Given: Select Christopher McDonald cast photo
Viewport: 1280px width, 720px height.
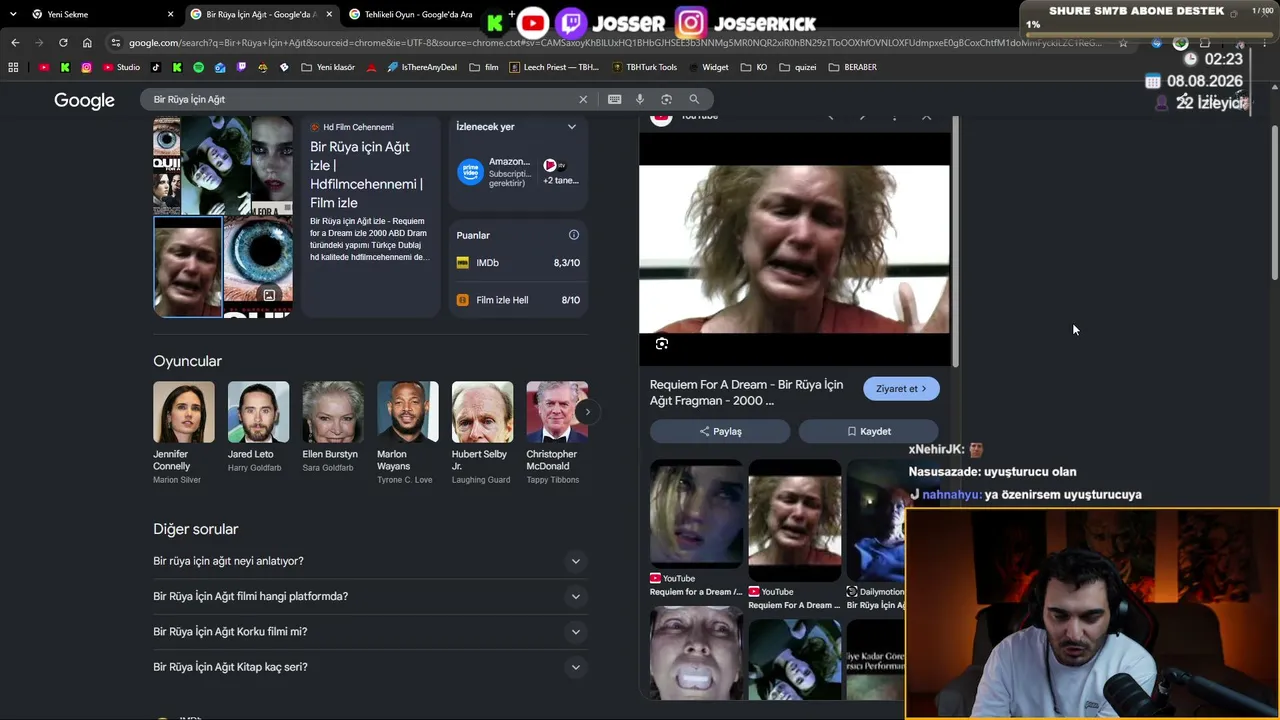Looking at the screenshot, I should [557, 412].
